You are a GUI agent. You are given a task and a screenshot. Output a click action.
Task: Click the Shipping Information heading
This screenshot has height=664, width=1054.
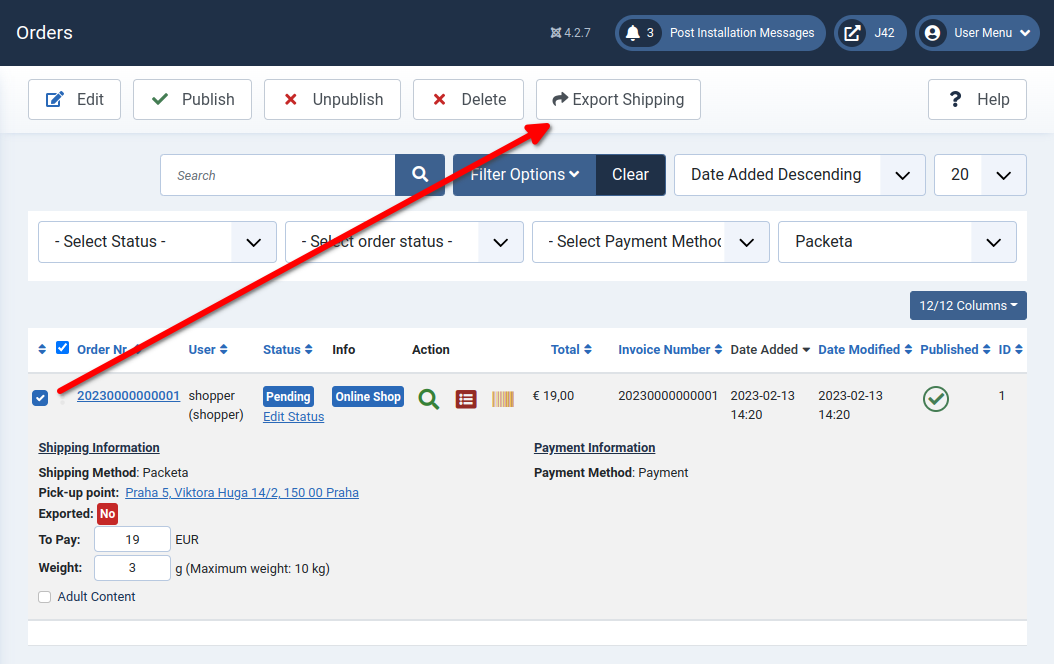[x=99, y=448]
